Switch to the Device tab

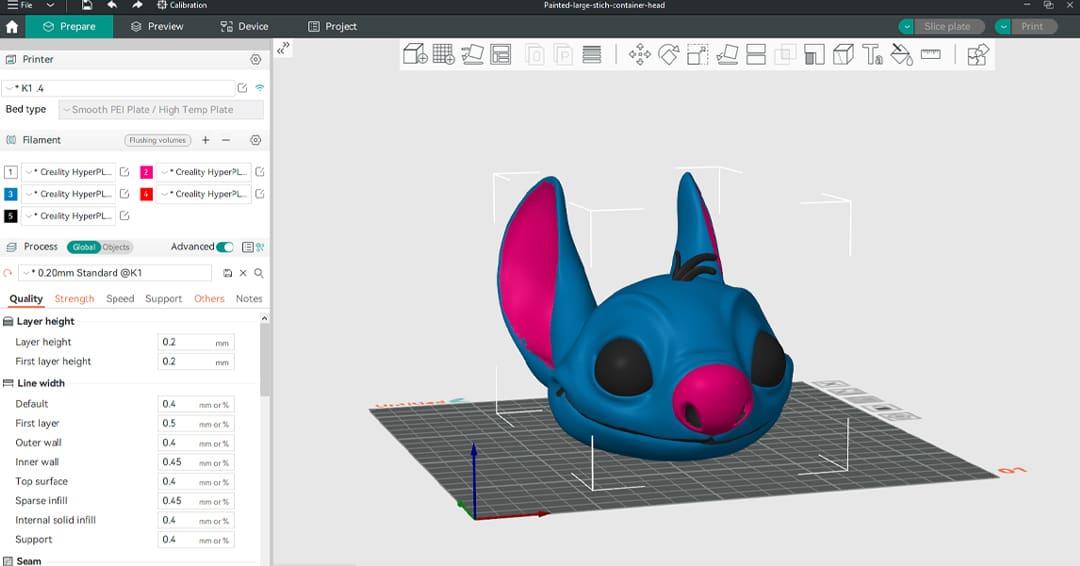tap(244, 27)
